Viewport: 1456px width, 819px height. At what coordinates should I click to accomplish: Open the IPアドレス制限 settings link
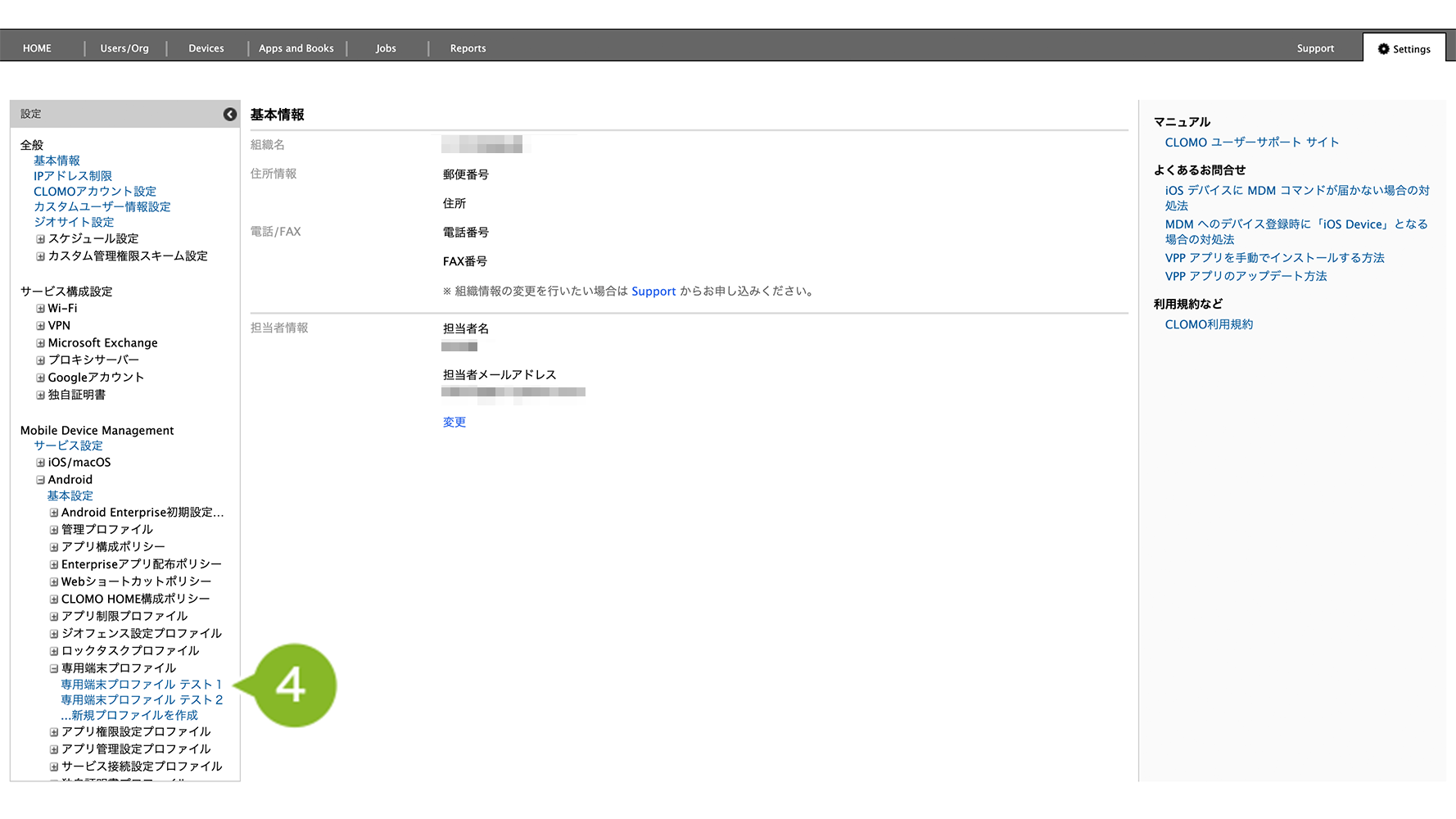(72, 176)
